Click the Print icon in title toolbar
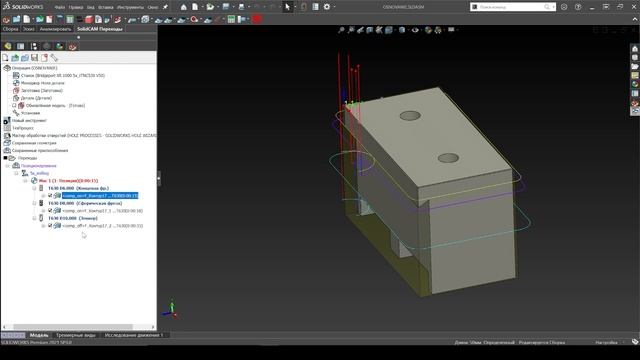This screenshot has height=360, width=640. pos(241,7)
